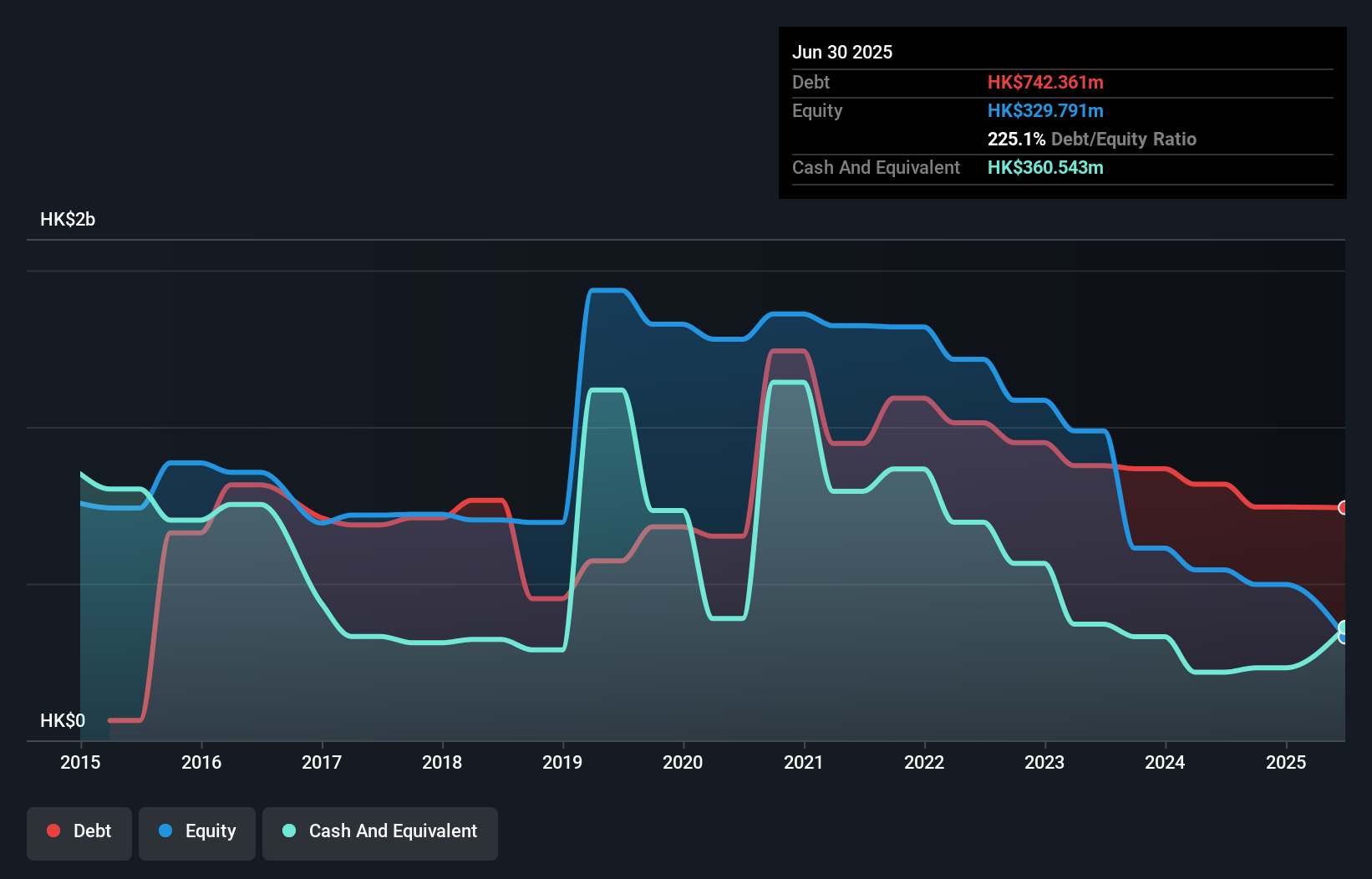Select the white marker on the Debt line endpoint
This screenshot has height=879, width=1372.
pyautogui.click(x=1343, y=507)
